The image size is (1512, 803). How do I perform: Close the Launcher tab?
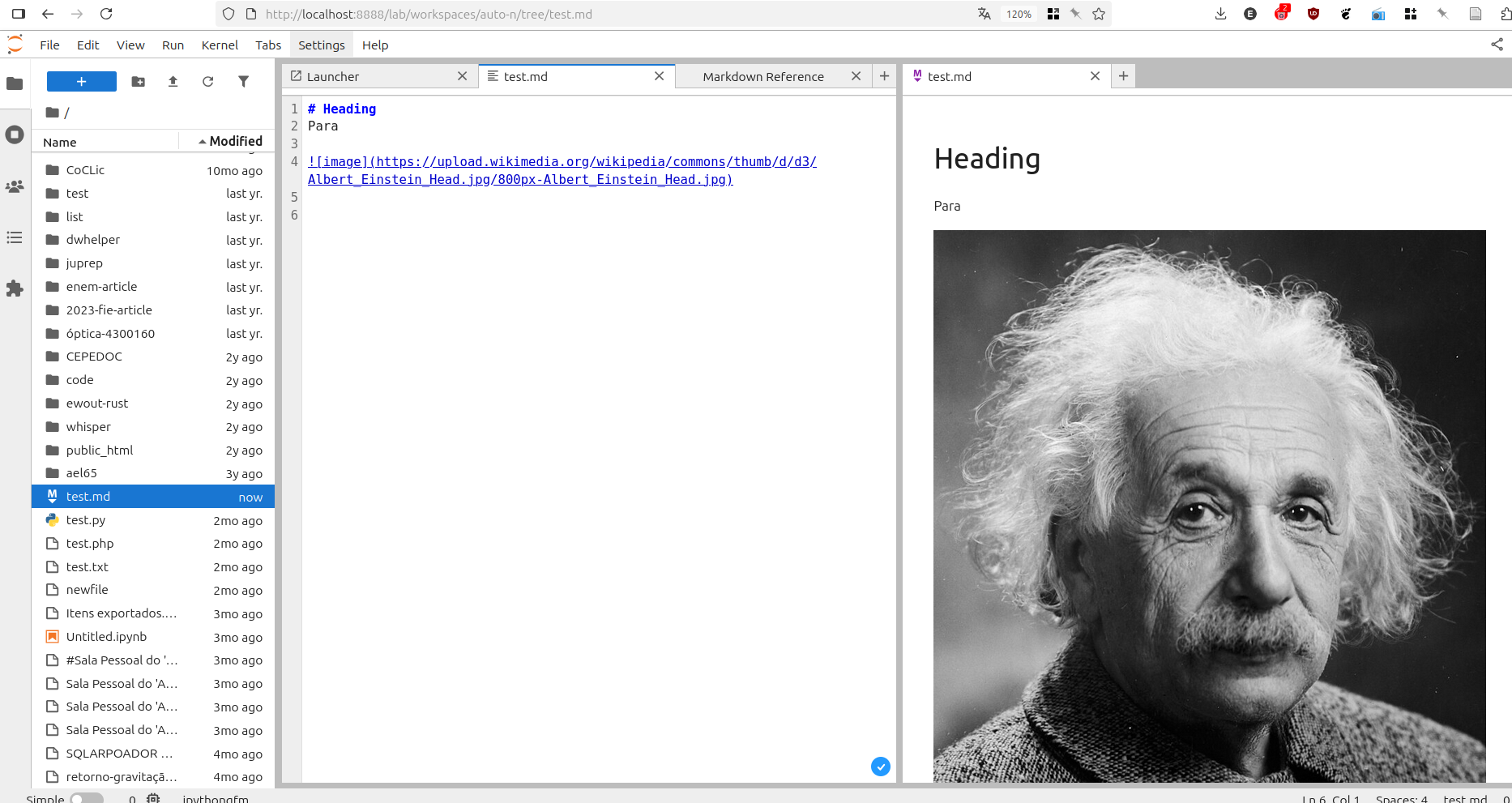pos(462,76)
